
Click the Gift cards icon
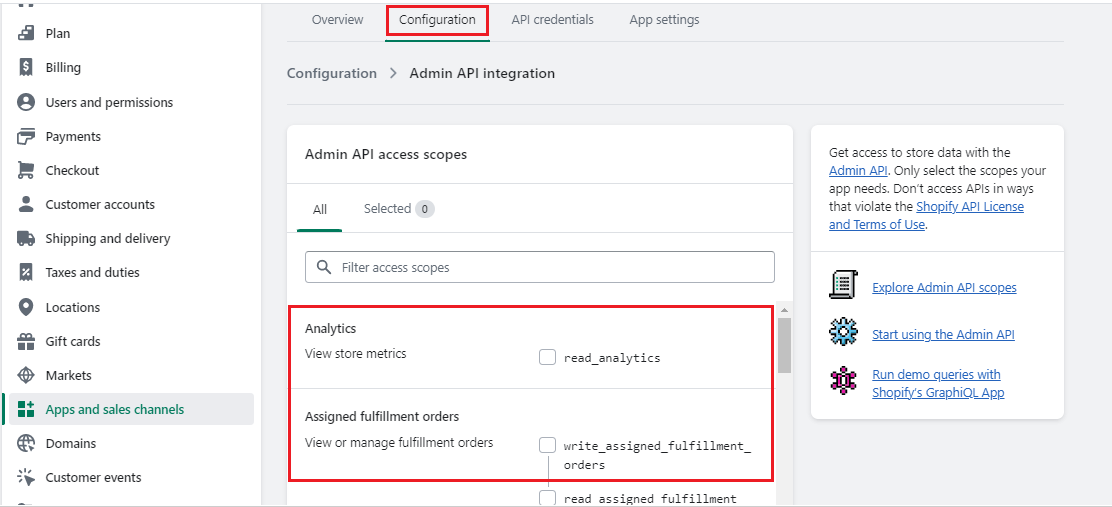pos(26,341)
